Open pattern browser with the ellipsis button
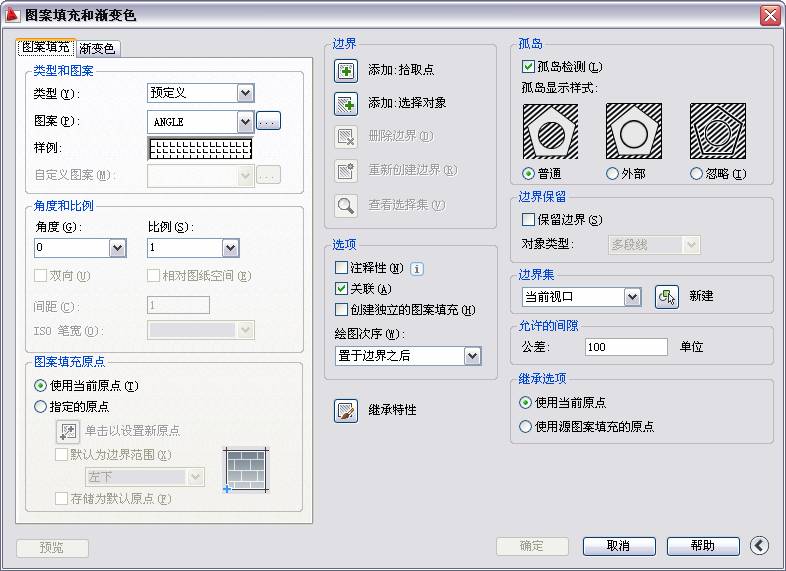Screen dimensions: 786x571 [x=269, y=121]
